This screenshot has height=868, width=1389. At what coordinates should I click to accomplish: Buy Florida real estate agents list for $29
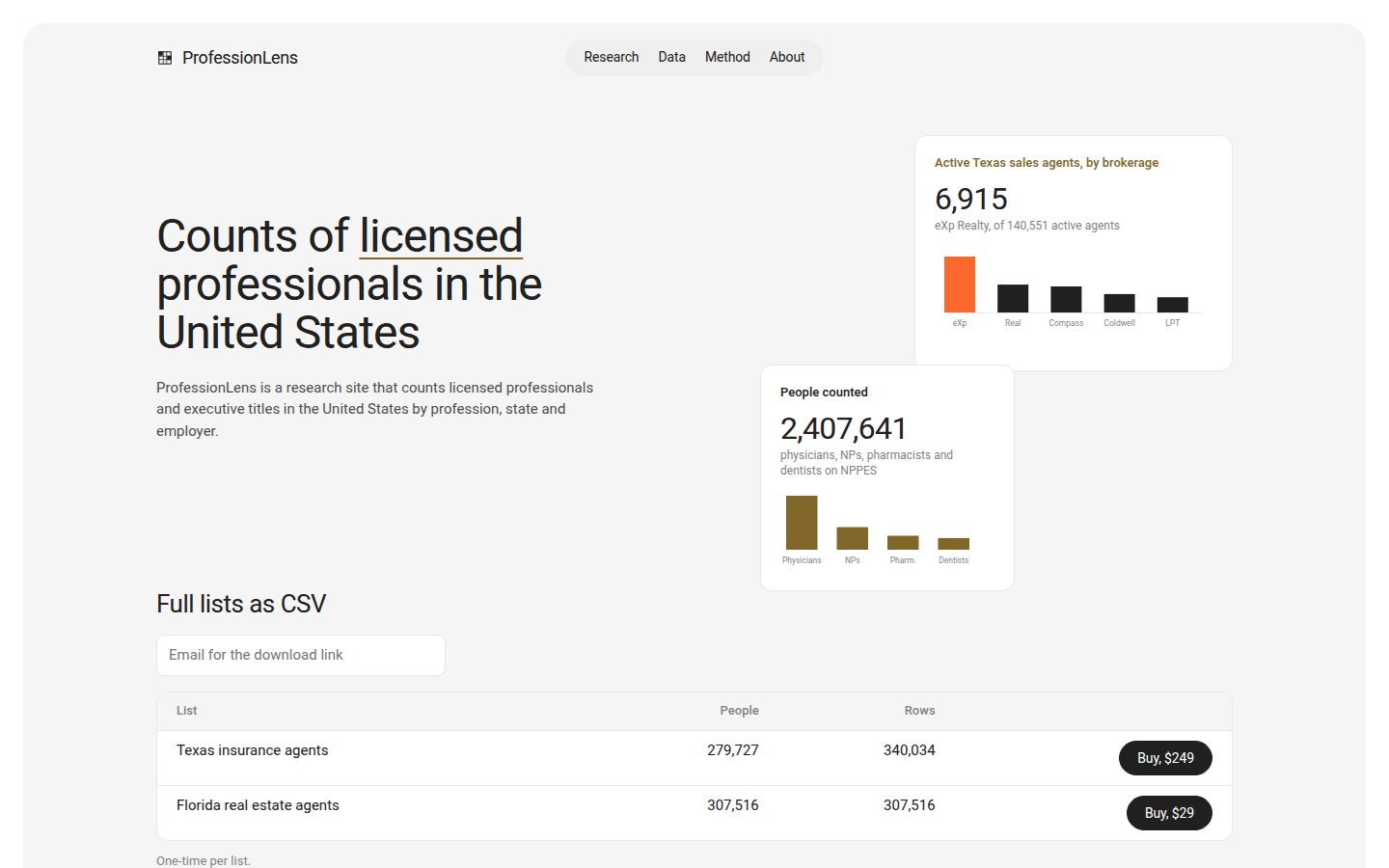point(1169,813)
